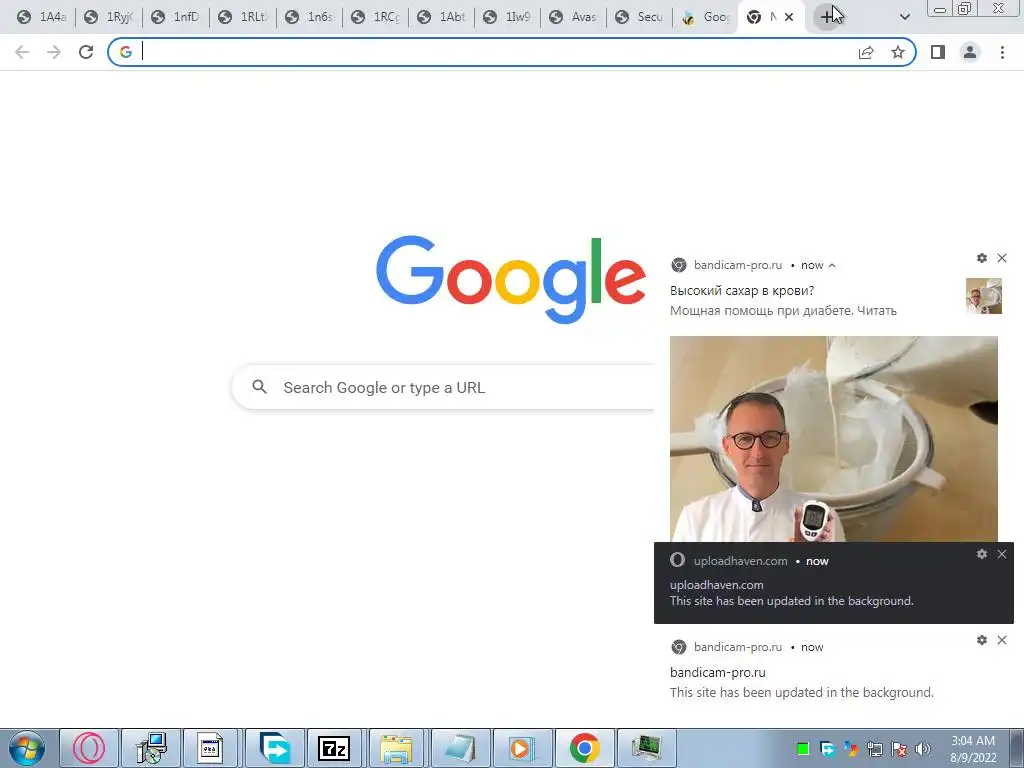Open the Chrome profile avatar
The width and height of the screenshot is (1024, 768).
coord(970,52)
